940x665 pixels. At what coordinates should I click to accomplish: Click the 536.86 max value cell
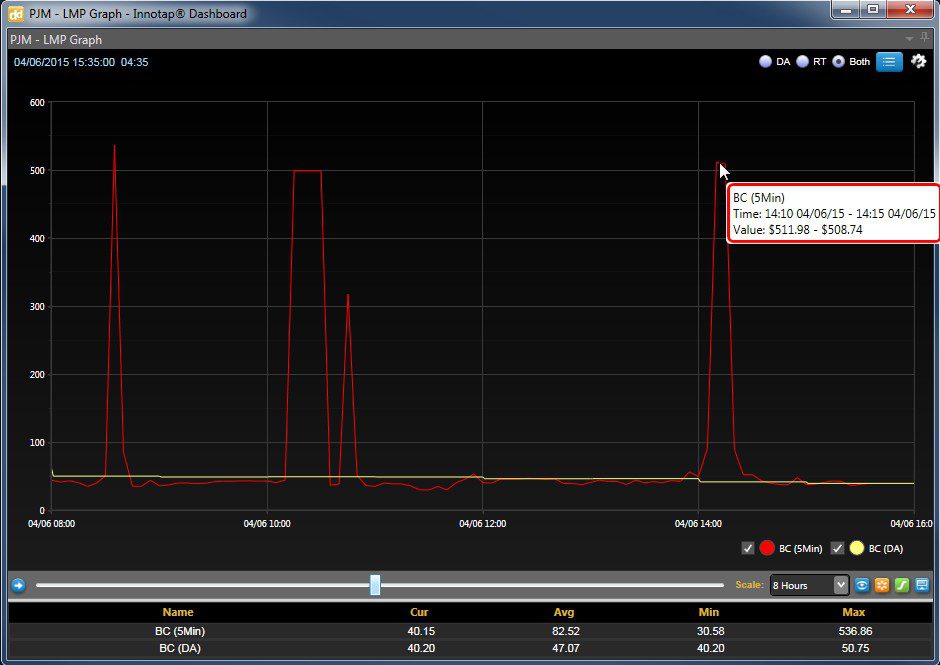(x=855, y=631)
